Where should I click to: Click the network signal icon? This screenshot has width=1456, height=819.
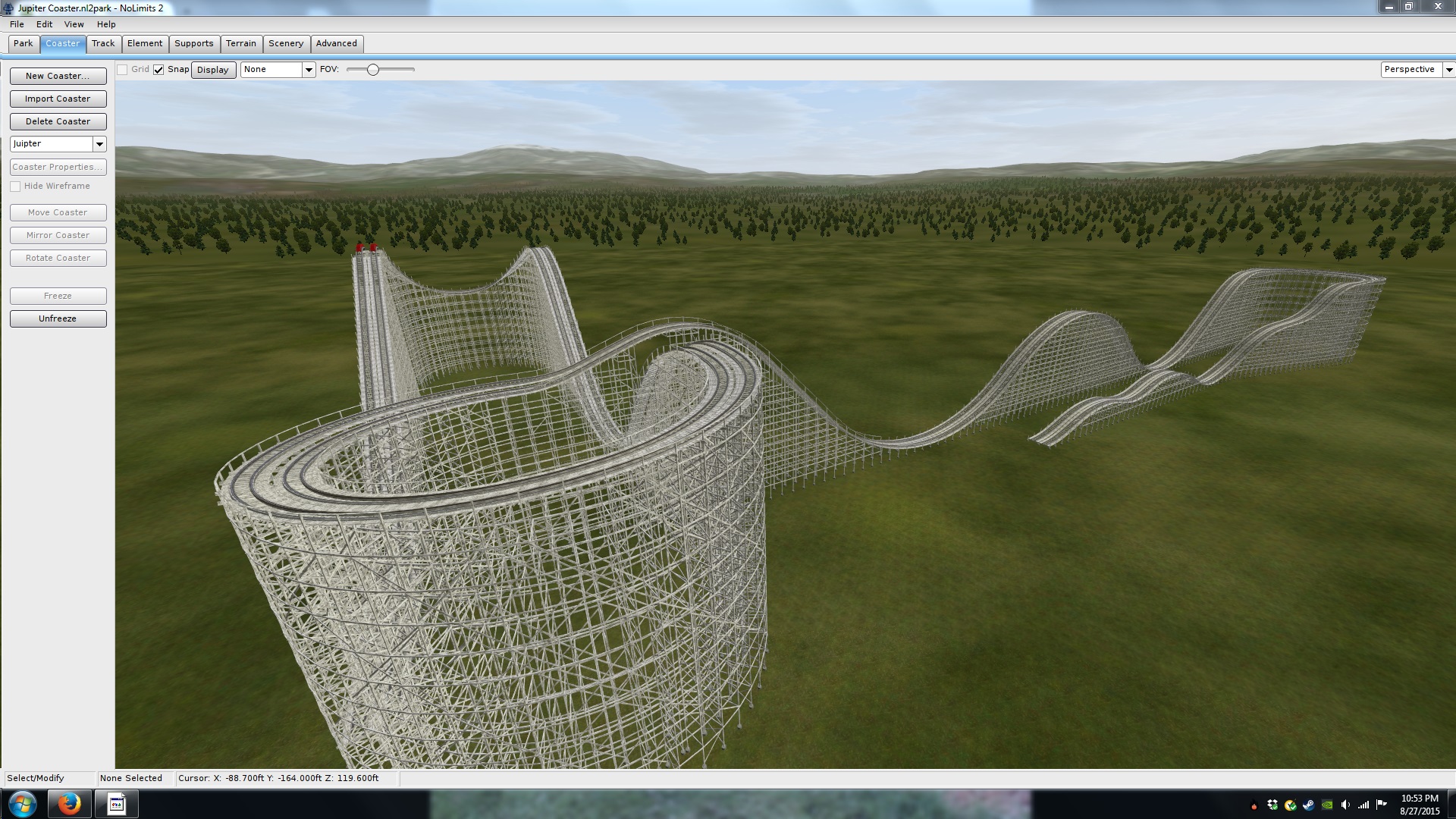click(1363, 805)
